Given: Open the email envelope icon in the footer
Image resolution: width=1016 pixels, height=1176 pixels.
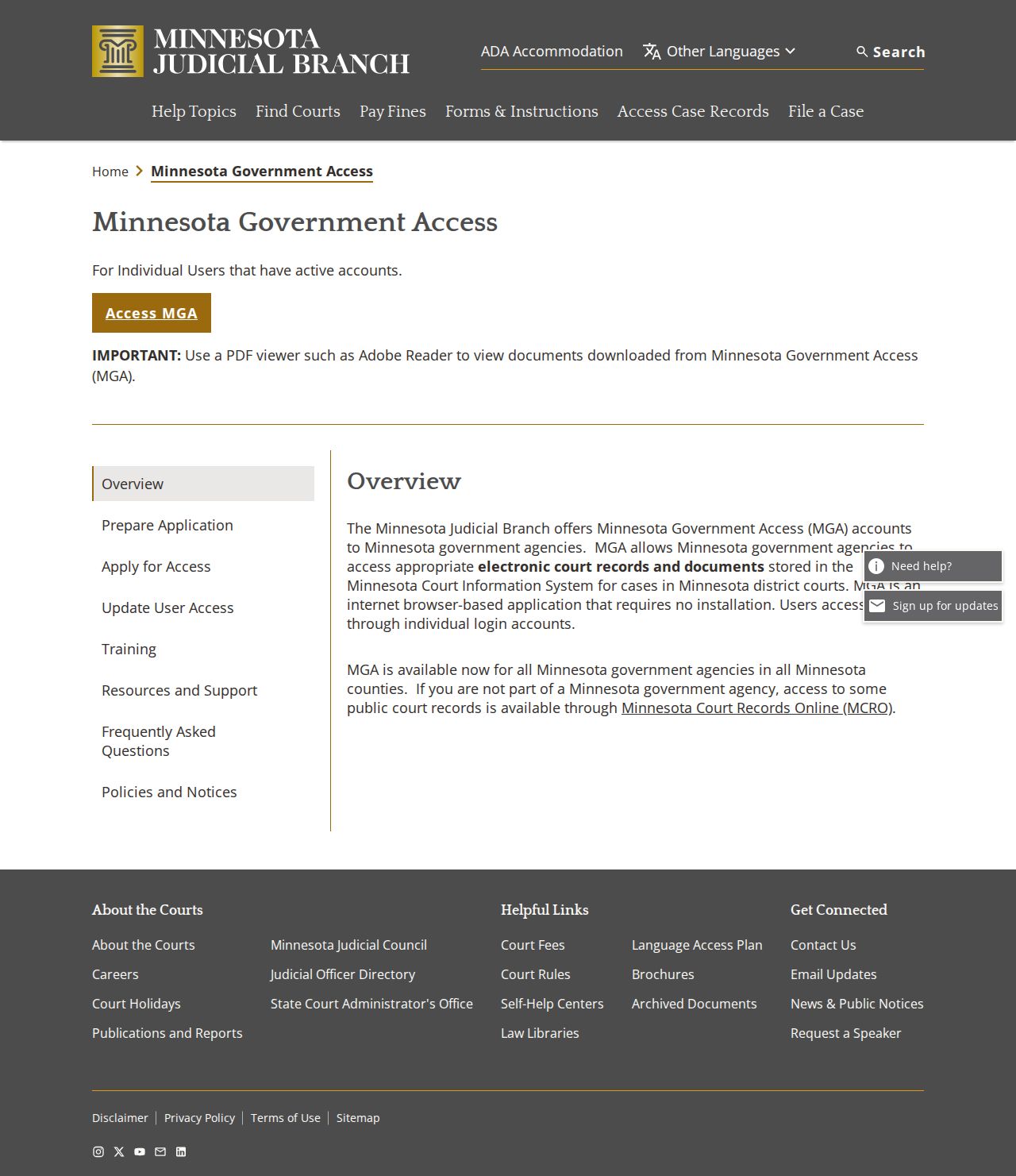Looking at the screenshot, I should tap(160, 1151).
